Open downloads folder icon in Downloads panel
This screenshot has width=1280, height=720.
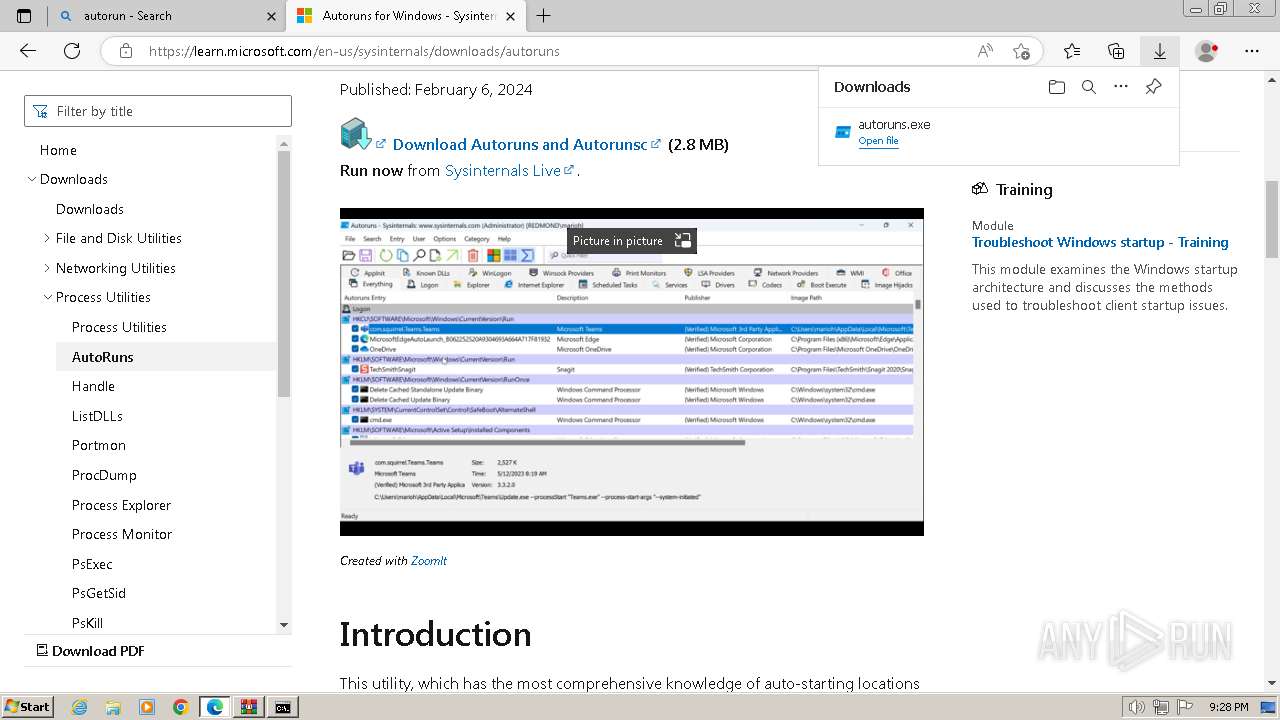pos(1057,87)
